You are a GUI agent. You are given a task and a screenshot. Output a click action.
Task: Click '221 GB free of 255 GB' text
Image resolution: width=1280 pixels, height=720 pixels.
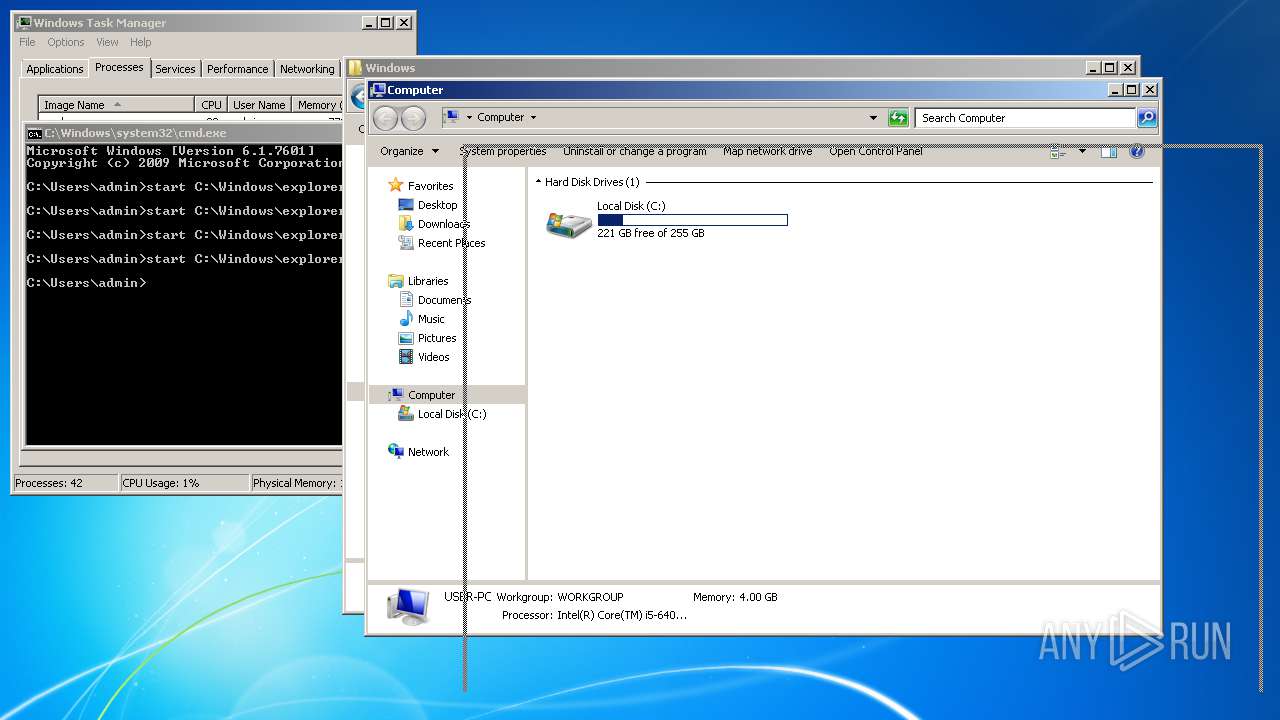point(651,233)
